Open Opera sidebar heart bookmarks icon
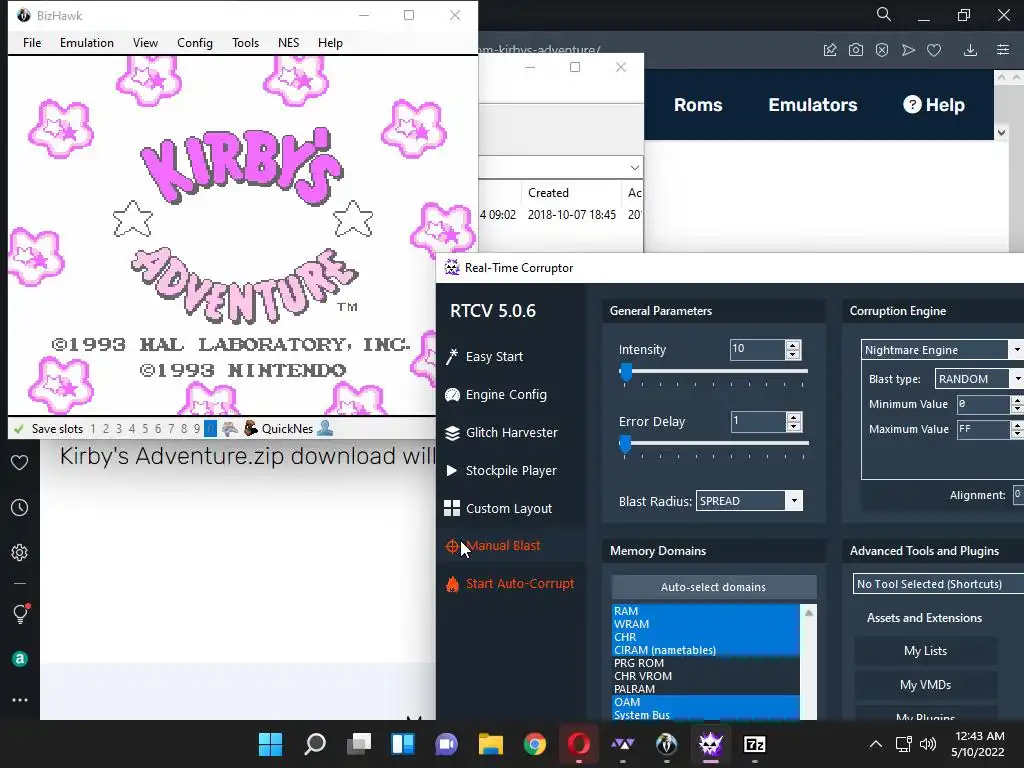This screenshot has width=1024, height=768. 20,462
